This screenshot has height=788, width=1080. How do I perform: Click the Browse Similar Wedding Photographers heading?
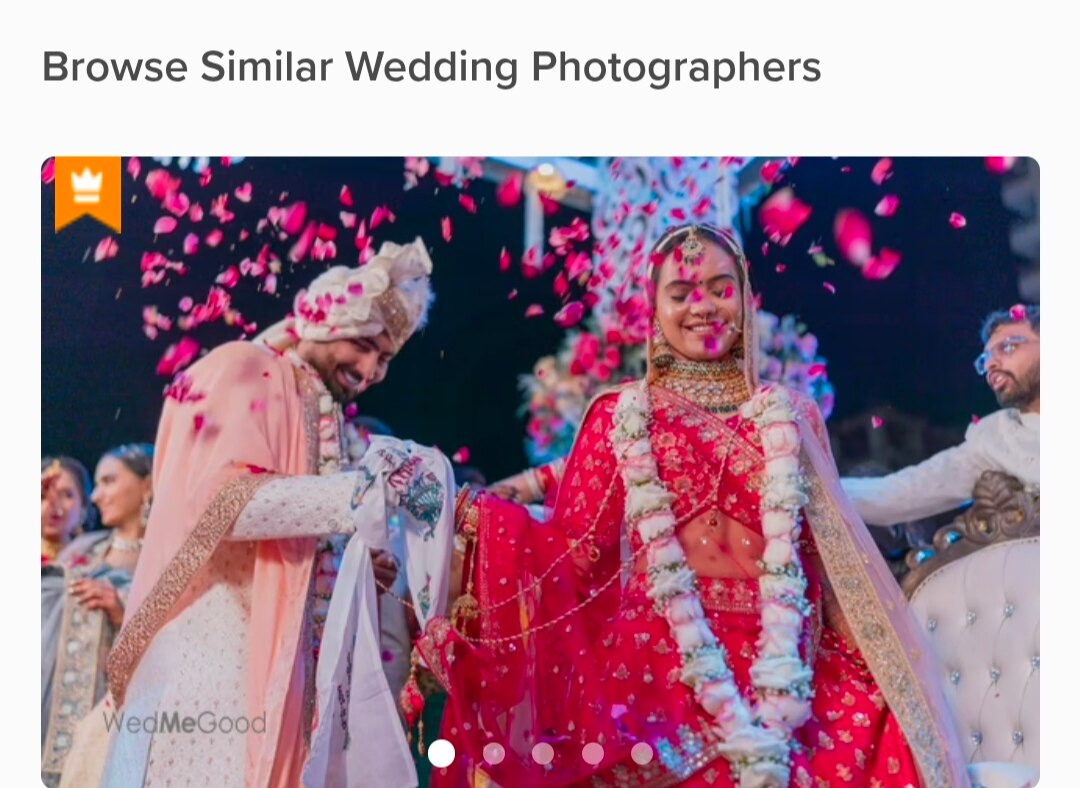[431, 68]
